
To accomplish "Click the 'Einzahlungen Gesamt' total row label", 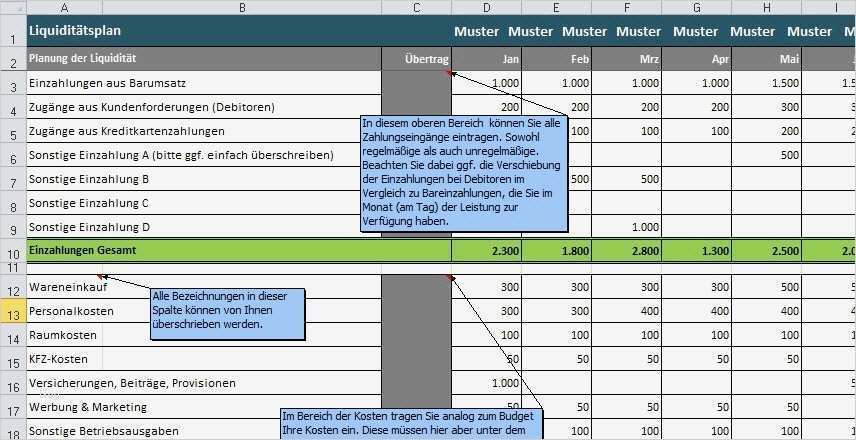I will 82,251.
